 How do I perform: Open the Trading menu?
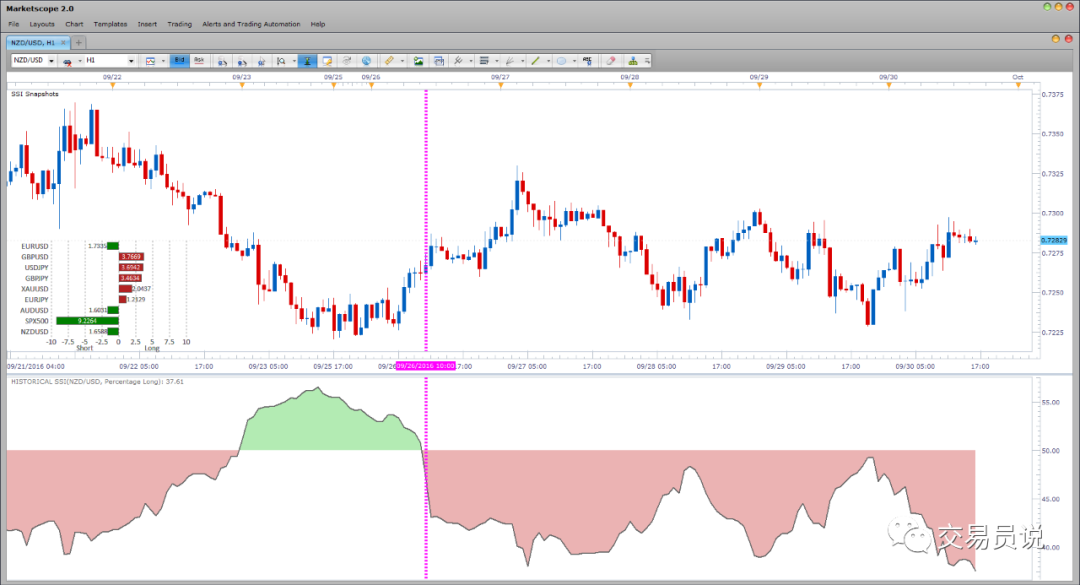[x=179, y=24]
